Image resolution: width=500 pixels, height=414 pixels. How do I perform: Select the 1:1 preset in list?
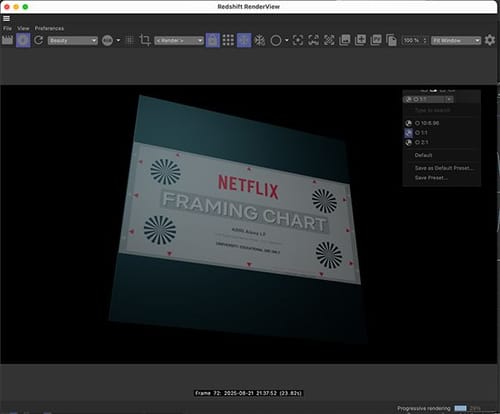pyautogui.click(x=421, y=133)
